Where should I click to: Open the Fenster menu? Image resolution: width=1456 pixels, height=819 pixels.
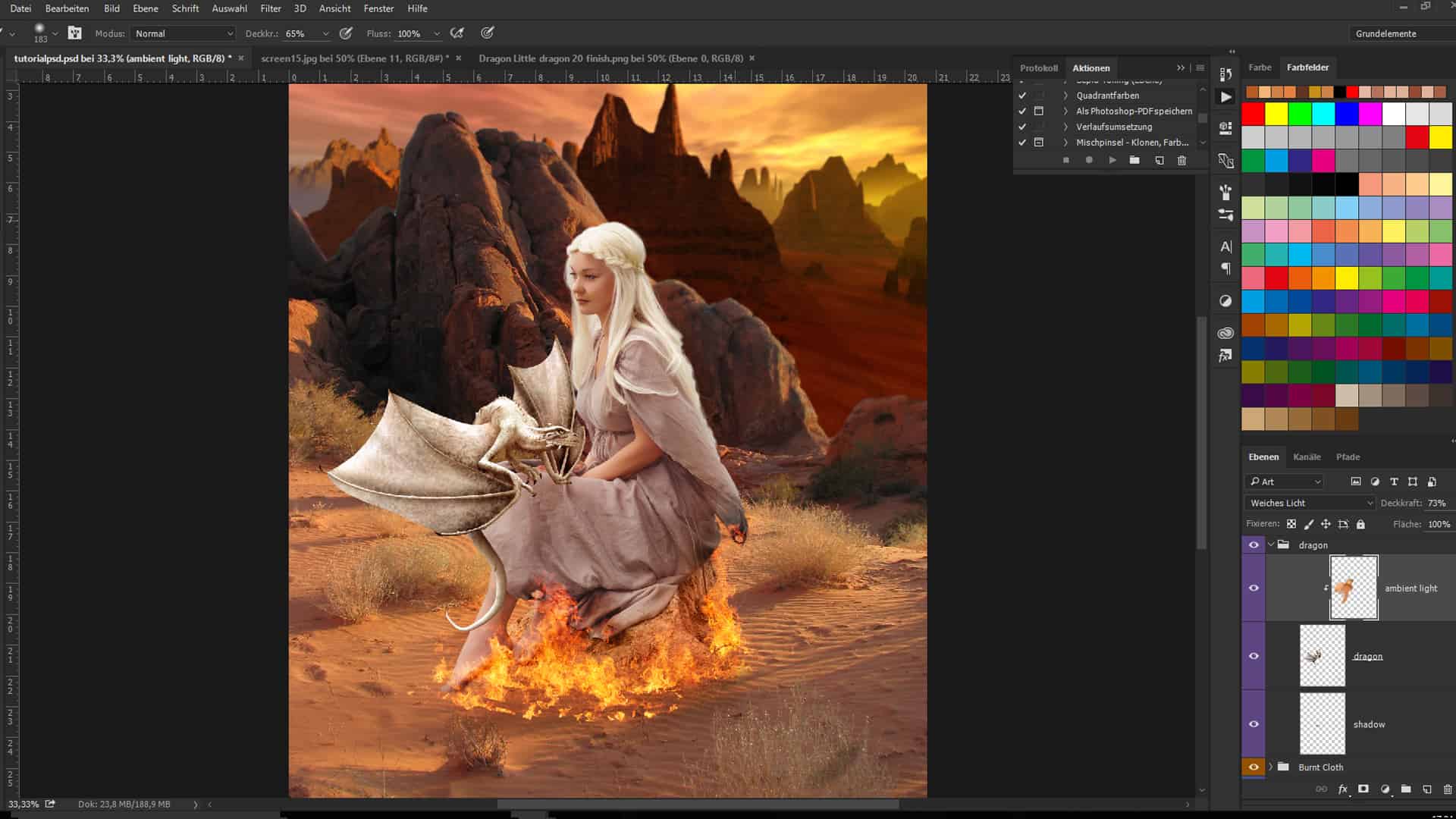378,8
